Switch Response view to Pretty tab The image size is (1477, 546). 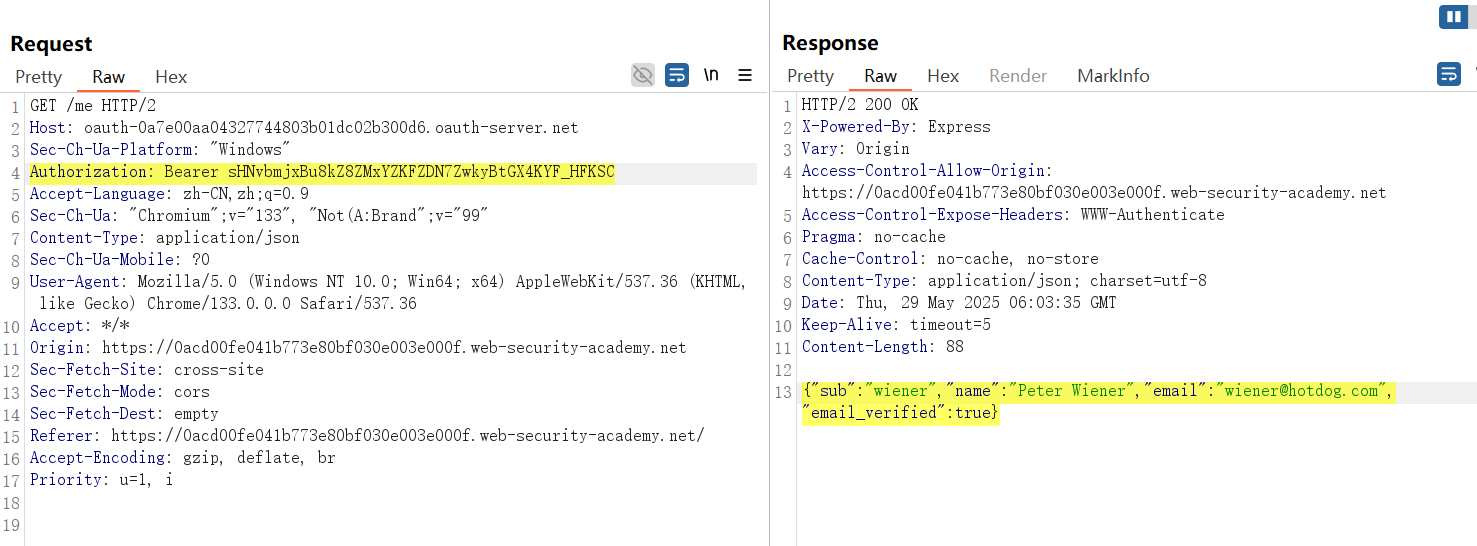point(810,76)
